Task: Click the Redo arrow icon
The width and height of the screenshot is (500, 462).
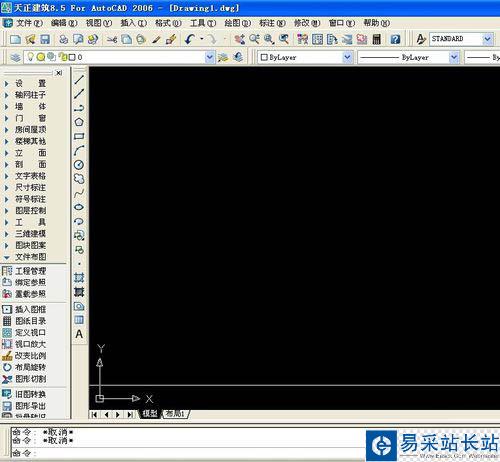Action: coord(211,40)
